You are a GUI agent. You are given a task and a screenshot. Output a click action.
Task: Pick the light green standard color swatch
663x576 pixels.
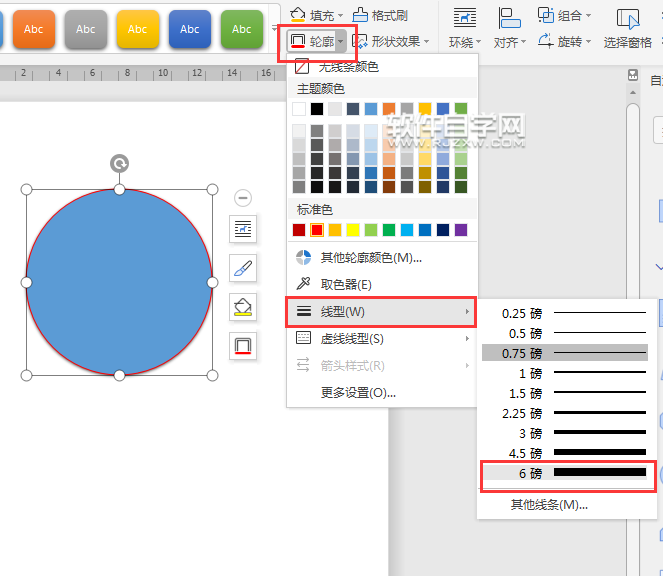(371, 230)
